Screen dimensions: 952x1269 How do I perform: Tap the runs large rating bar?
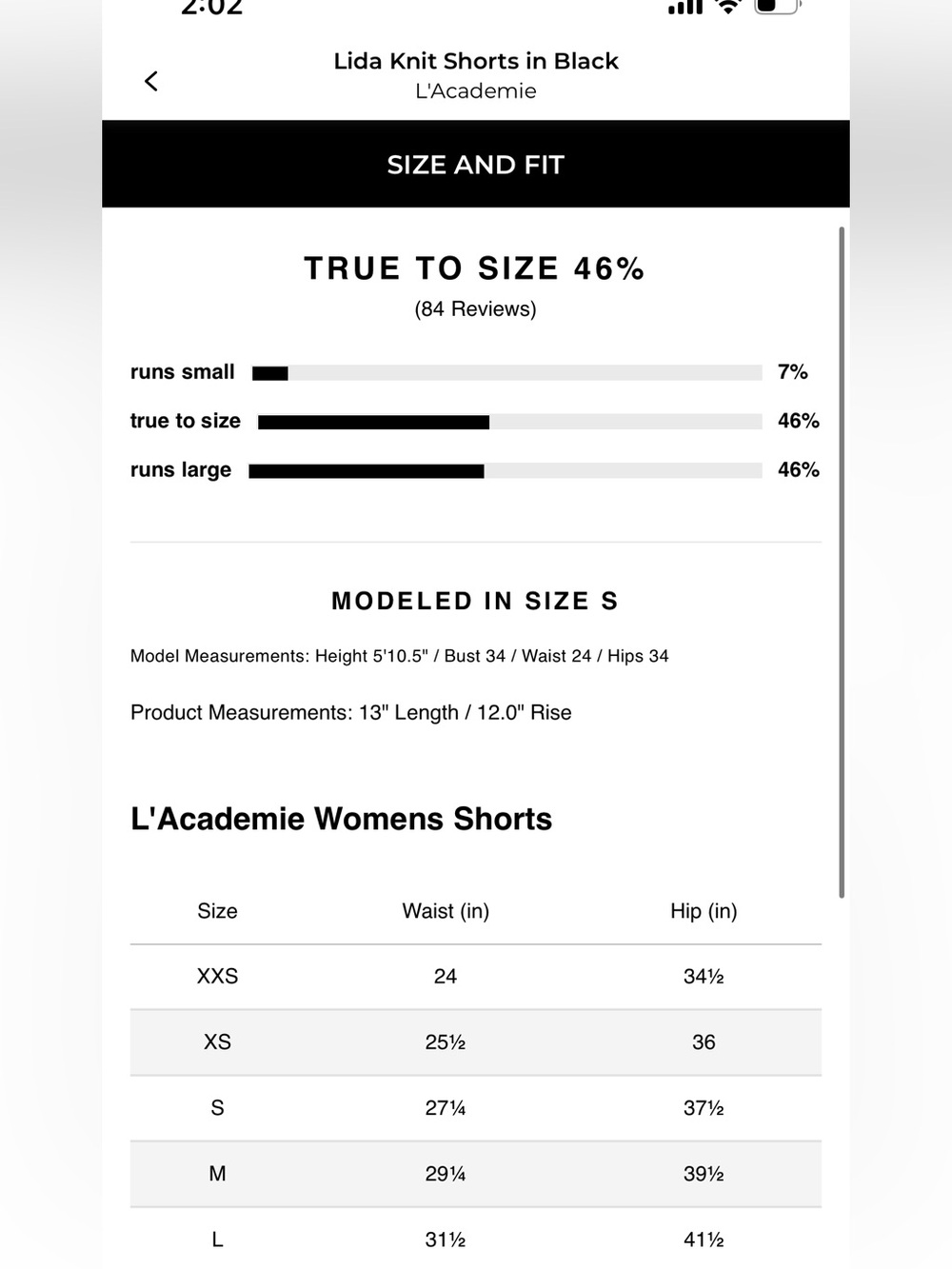click(506, 470)
